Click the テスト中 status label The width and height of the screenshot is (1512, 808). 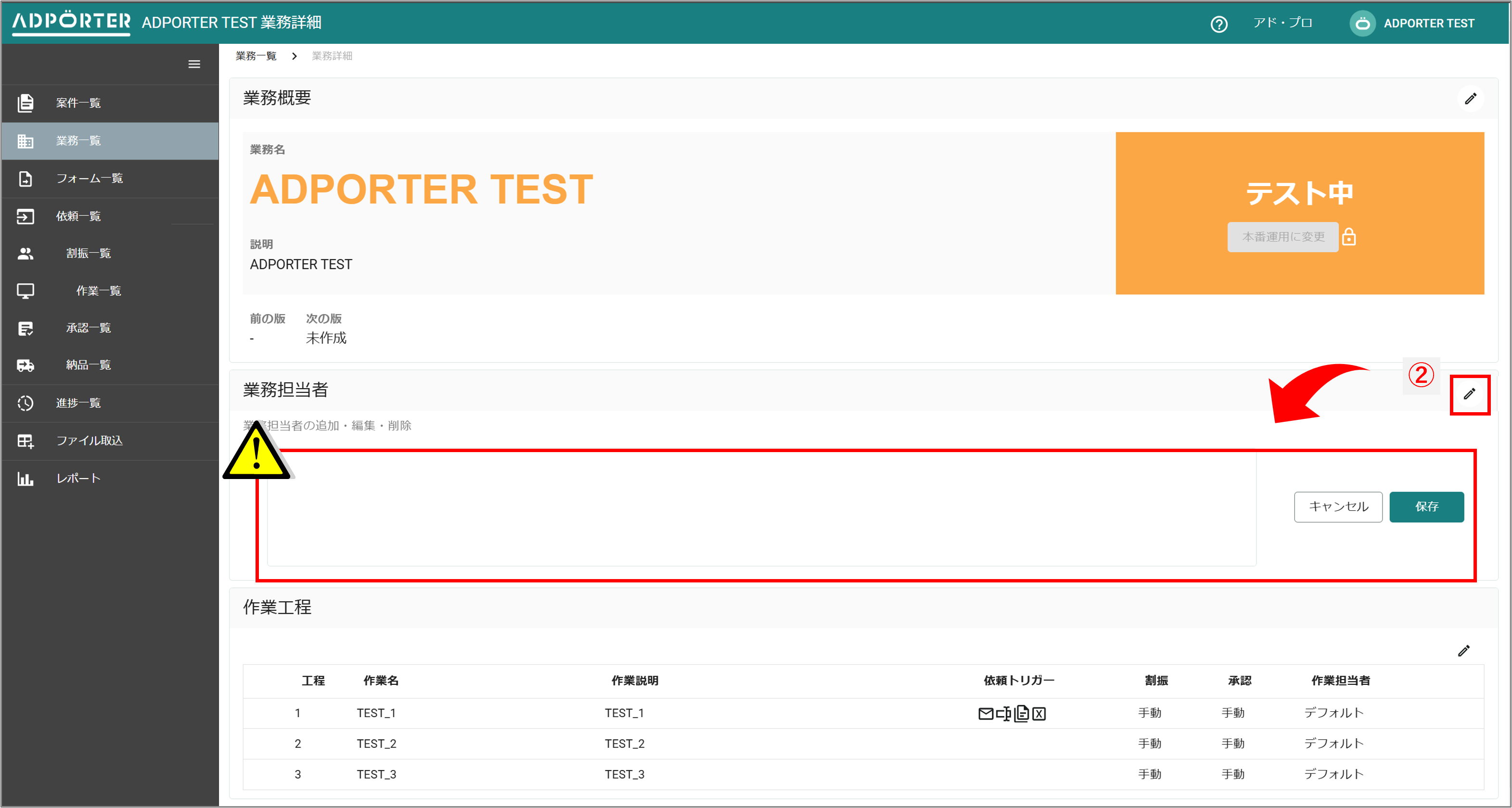point(1299,193)
